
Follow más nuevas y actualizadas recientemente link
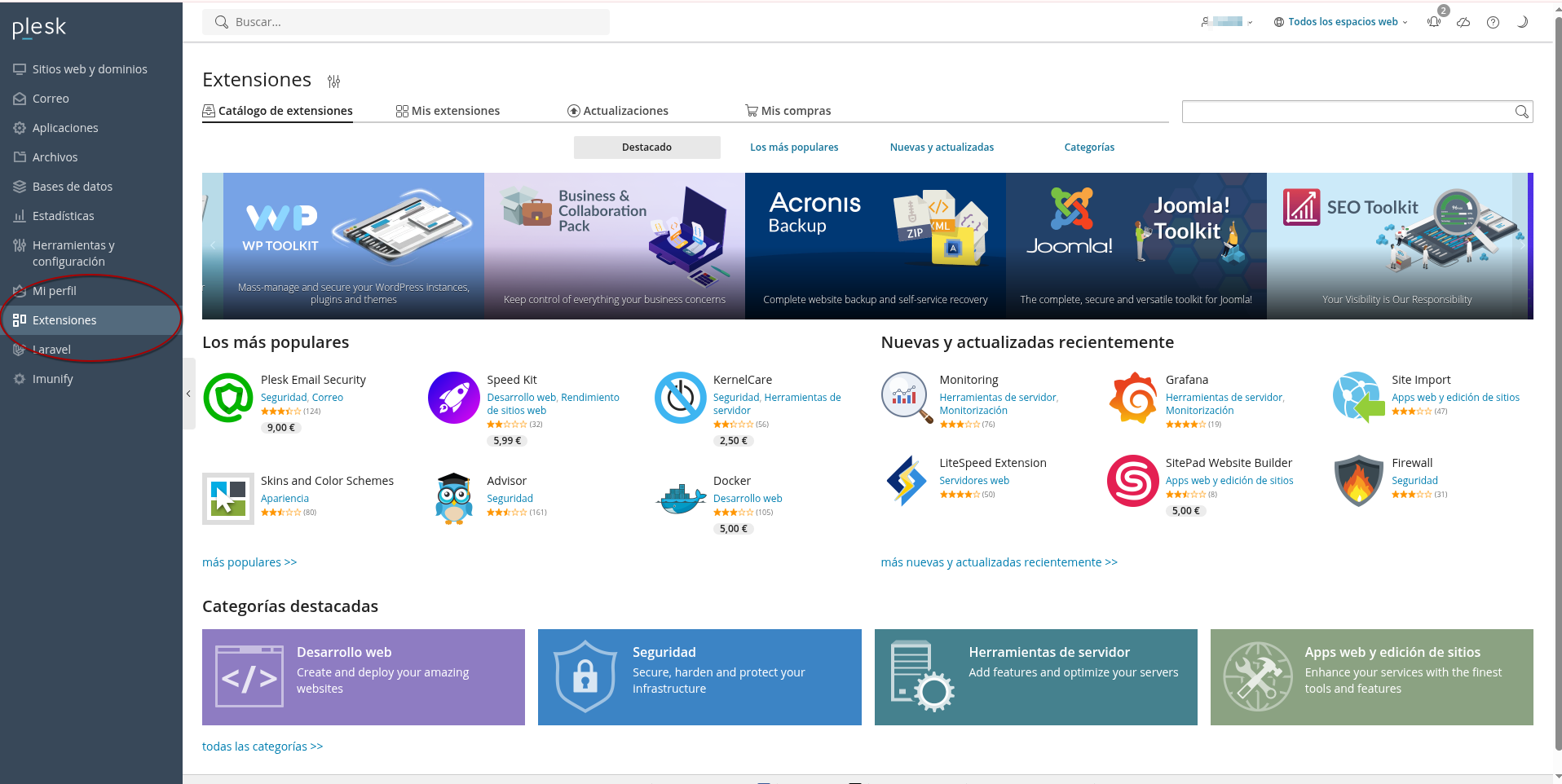[x=999, y=562]
